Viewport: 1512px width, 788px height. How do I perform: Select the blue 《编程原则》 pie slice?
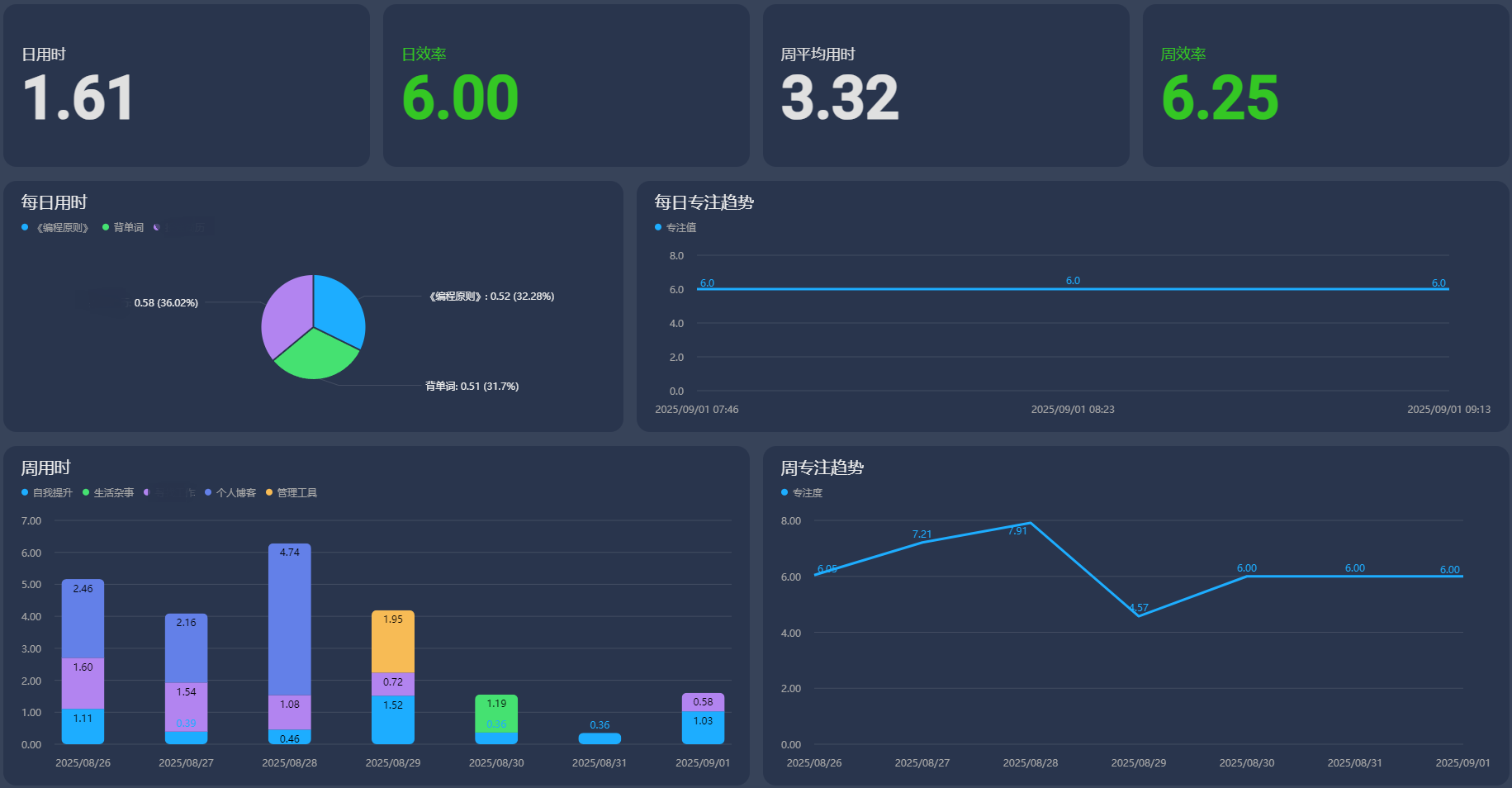pos(337,307)
